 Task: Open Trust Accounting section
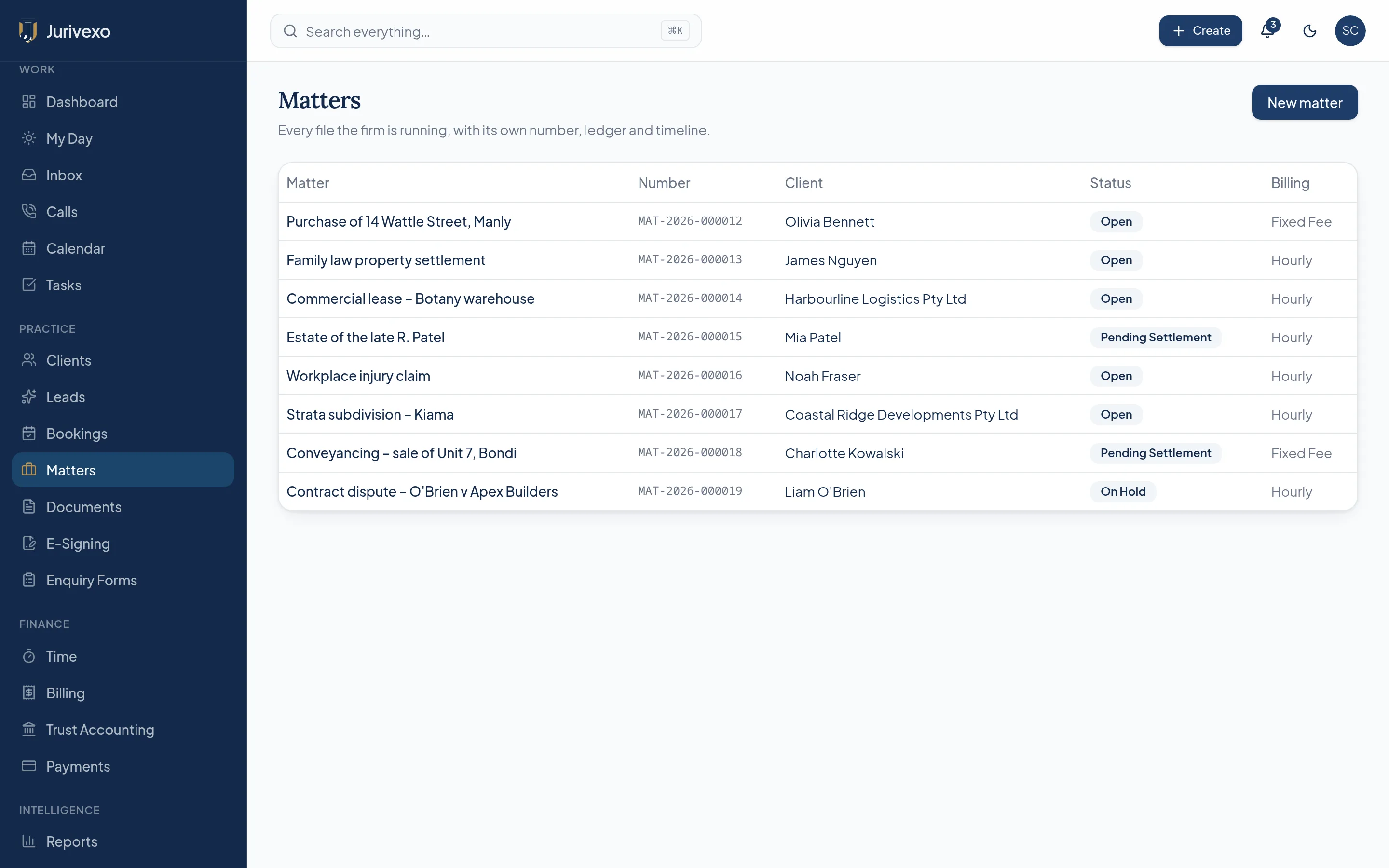123,729
